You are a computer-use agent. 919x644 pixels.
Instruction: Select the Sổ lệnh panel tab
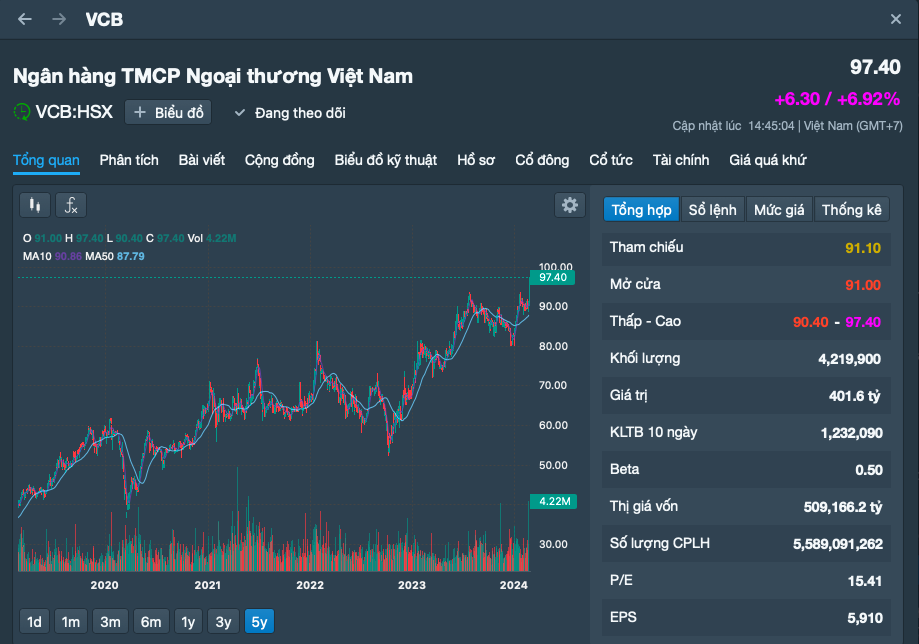pyautogui.click(x=713, y=210)
